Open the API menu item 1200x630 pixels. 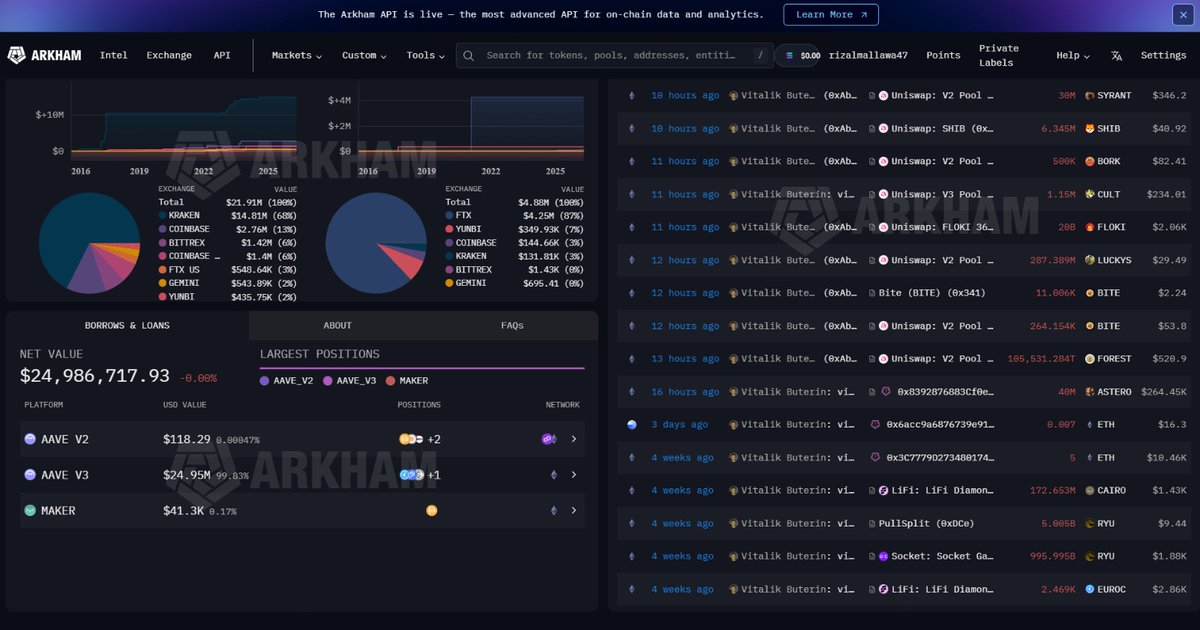point(222,56)
